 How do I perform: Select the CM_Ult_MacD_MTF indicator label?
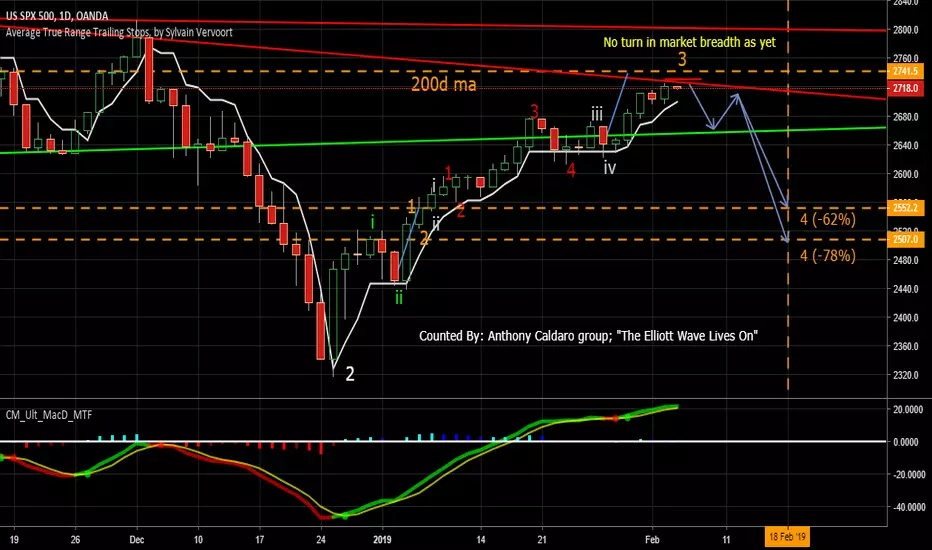(x=49, y=415)
